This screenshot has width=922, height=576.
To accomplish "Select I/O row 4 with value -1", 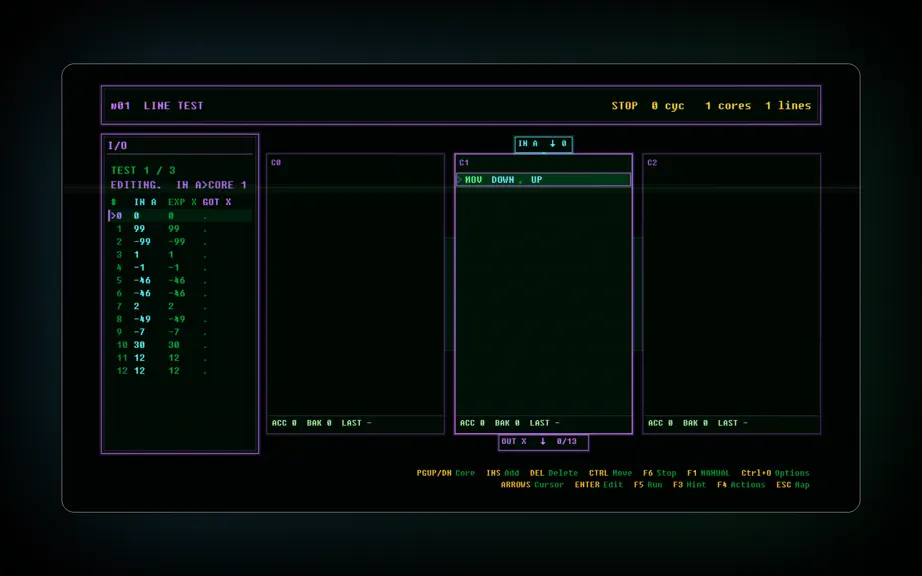I will [x=180, y=267].
